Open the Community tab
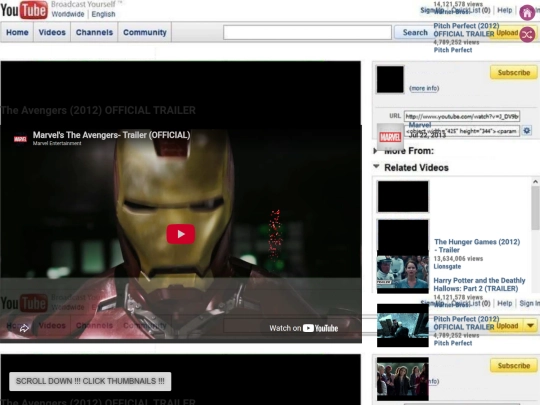Viewport: 540px width, 405px height. click(145, 32)
